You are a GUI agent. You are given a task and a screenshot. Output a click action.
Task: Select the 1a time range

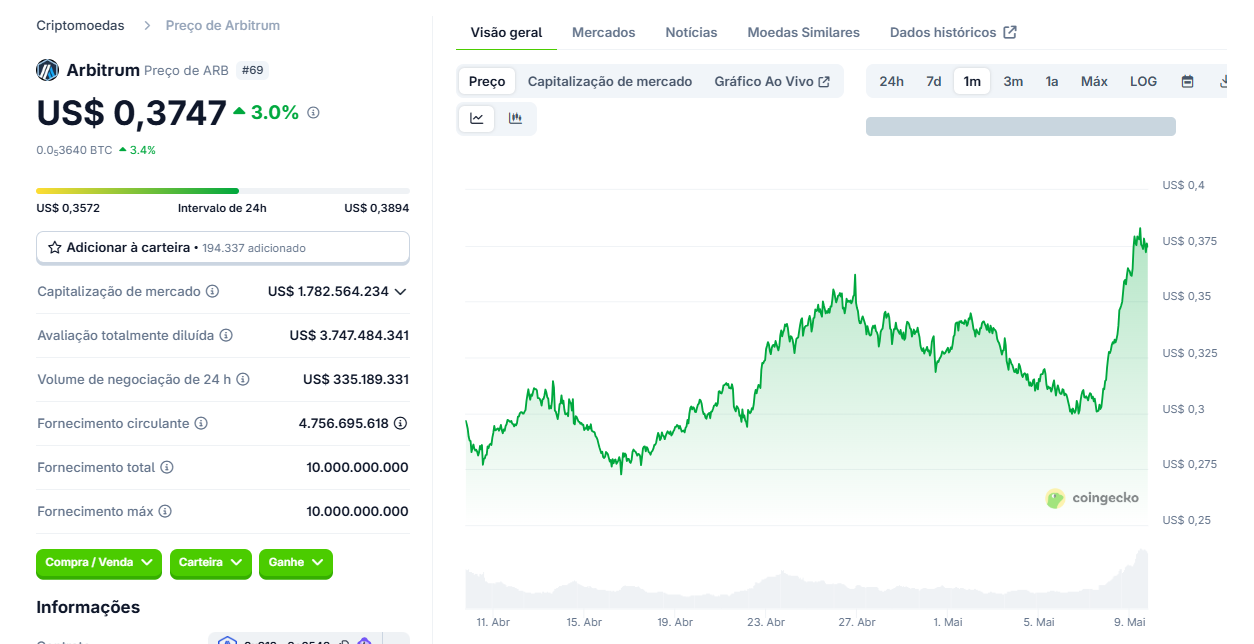(1052, 81)
